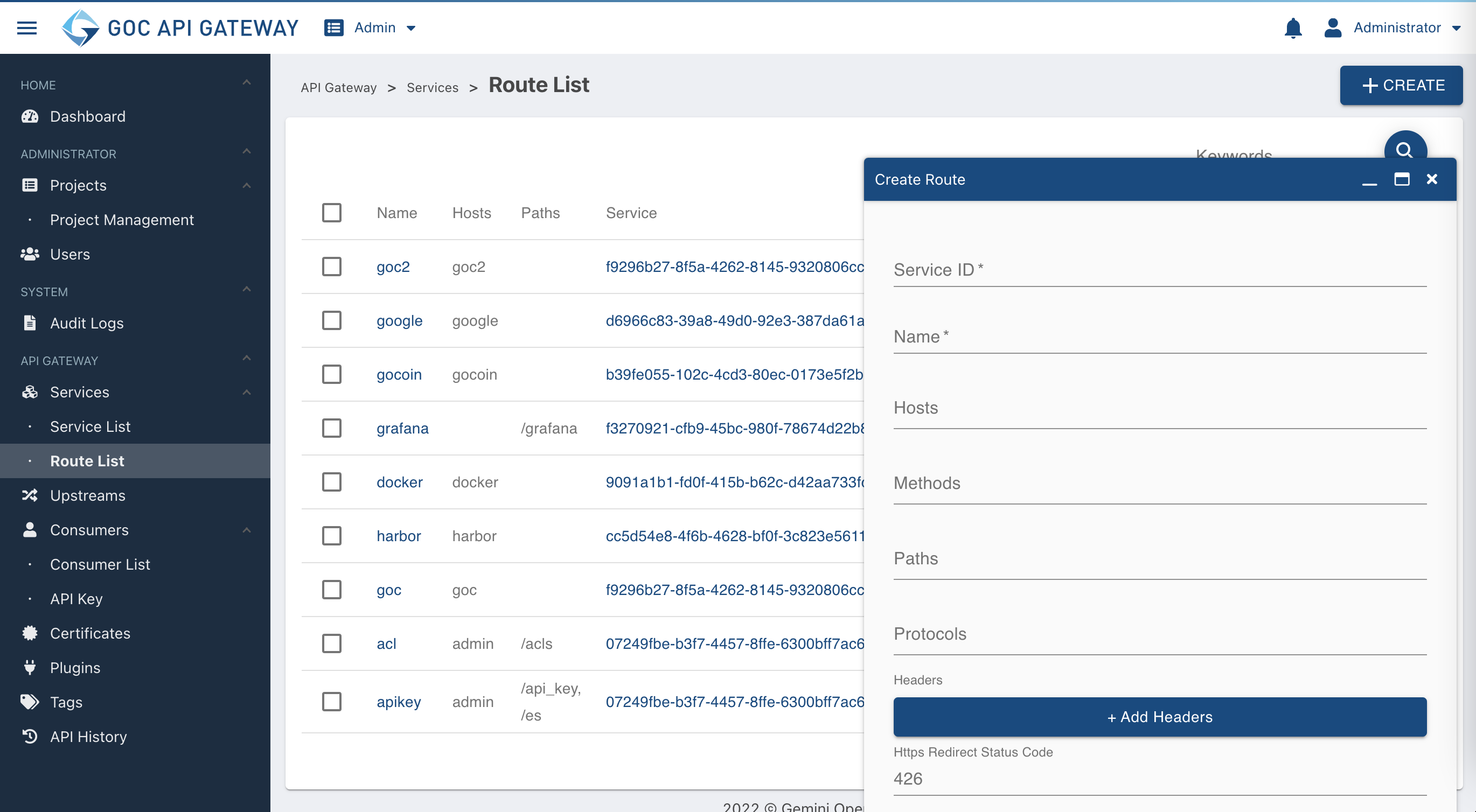
Task: Click the Consumers person icon
Action: [x=30, y=529]
